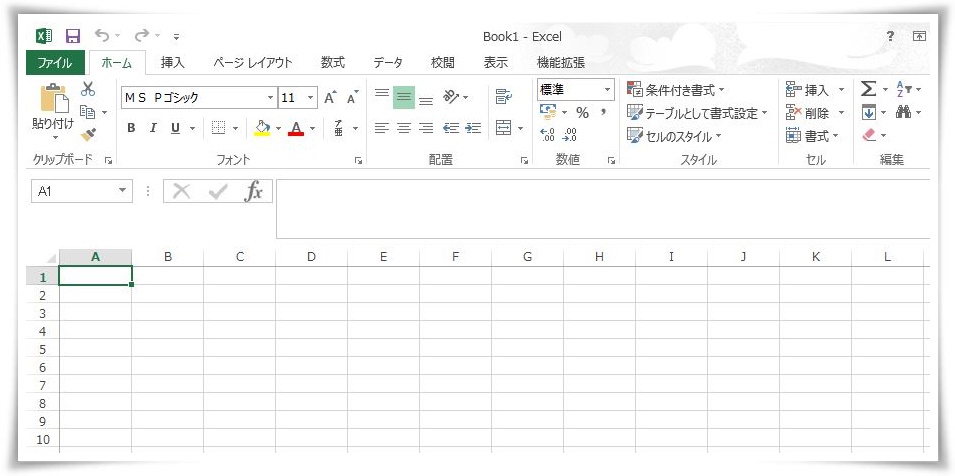Click the Save icon in quick access toolbar
Image resolution: width=955 pixels, height=476 pixels.
[73, 36]
